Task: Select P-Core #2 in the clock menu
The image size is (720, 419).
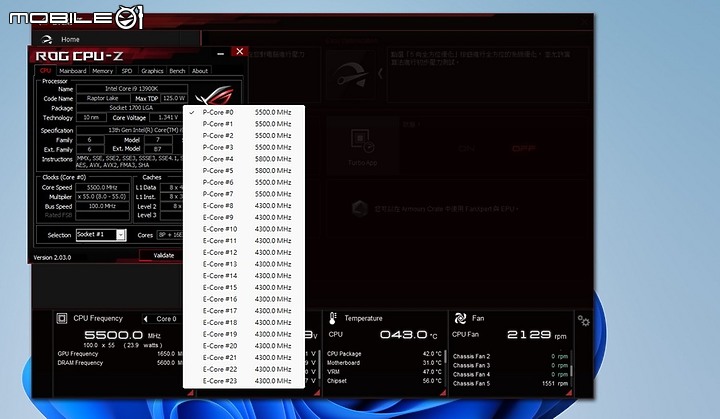Action: (x=243, y=136)
